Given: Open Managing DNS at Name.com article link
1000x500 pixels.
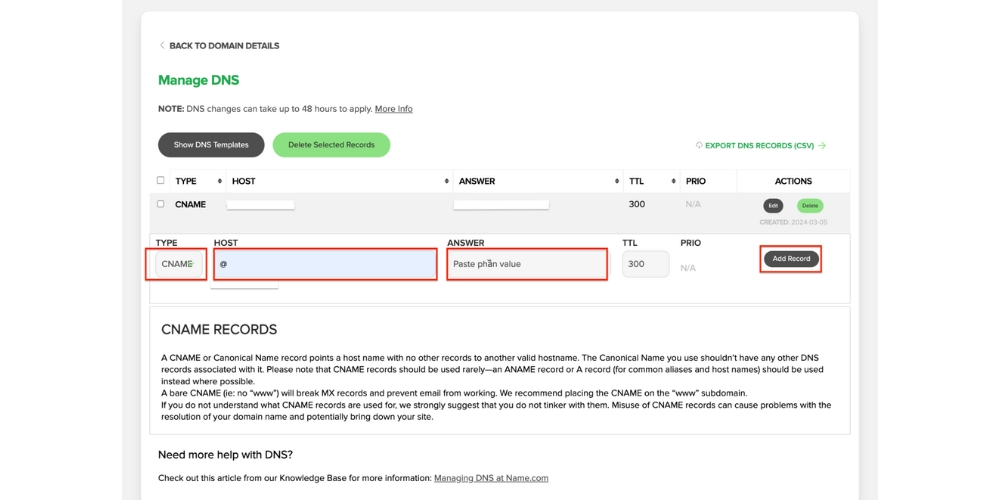Looking at the screenshot, I should point(491,478).
